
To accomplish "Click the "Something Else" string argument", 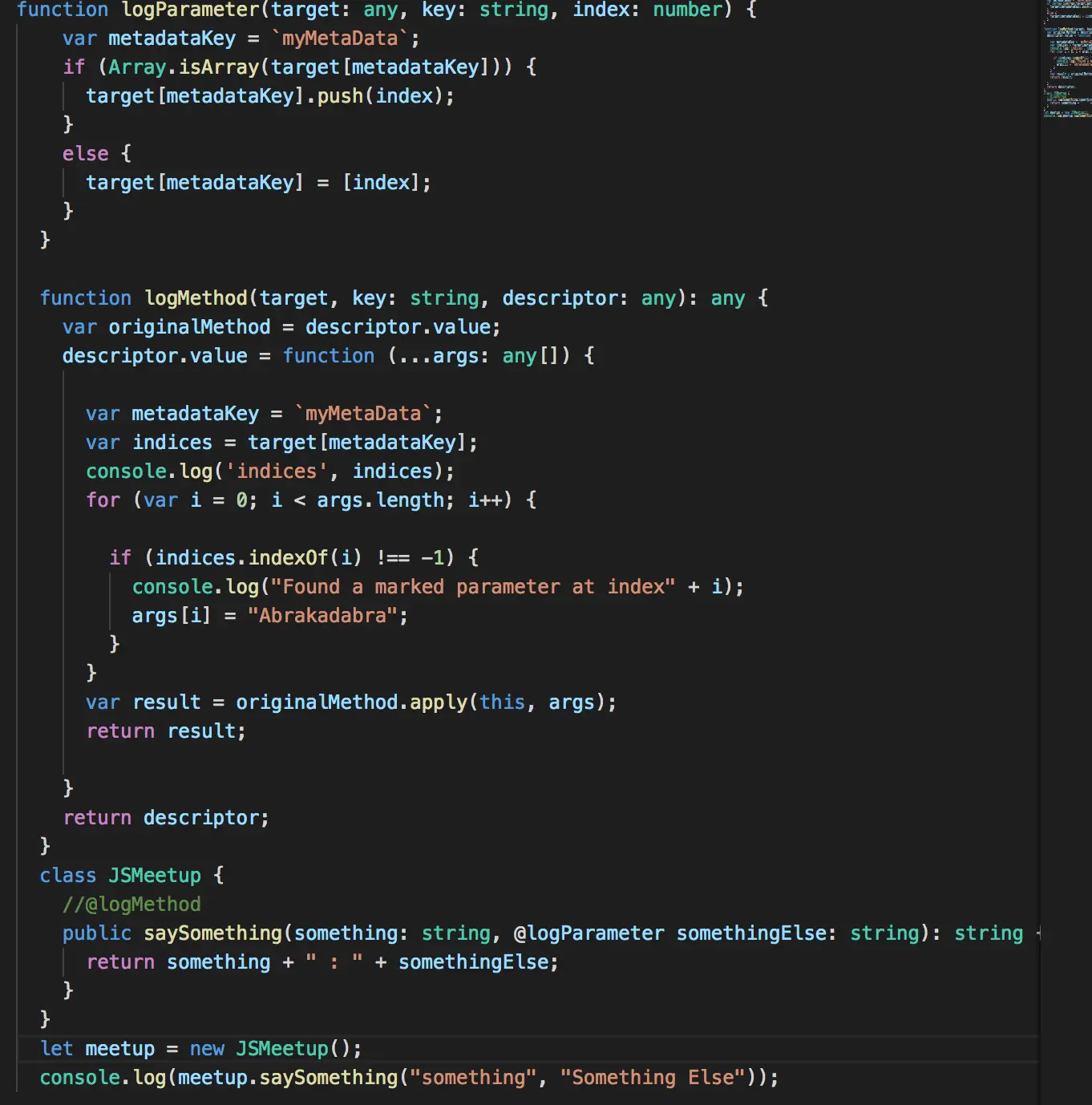I will click(653, 1078).
